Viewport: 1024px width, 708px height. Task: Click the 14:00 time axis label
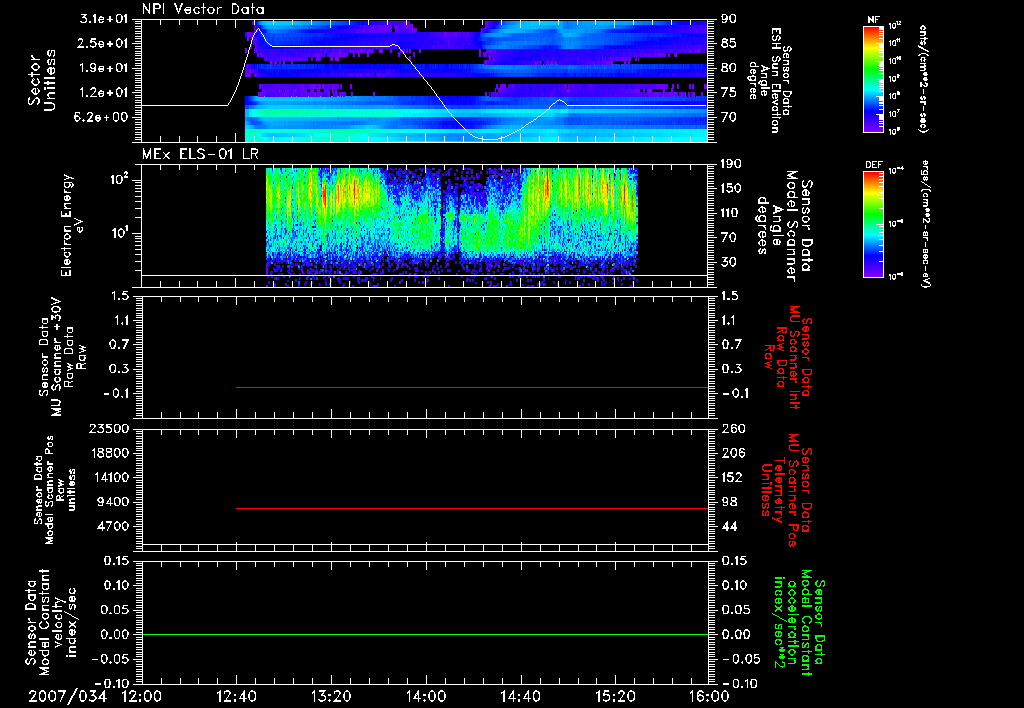pyautogui.click(x=425, y=696)
